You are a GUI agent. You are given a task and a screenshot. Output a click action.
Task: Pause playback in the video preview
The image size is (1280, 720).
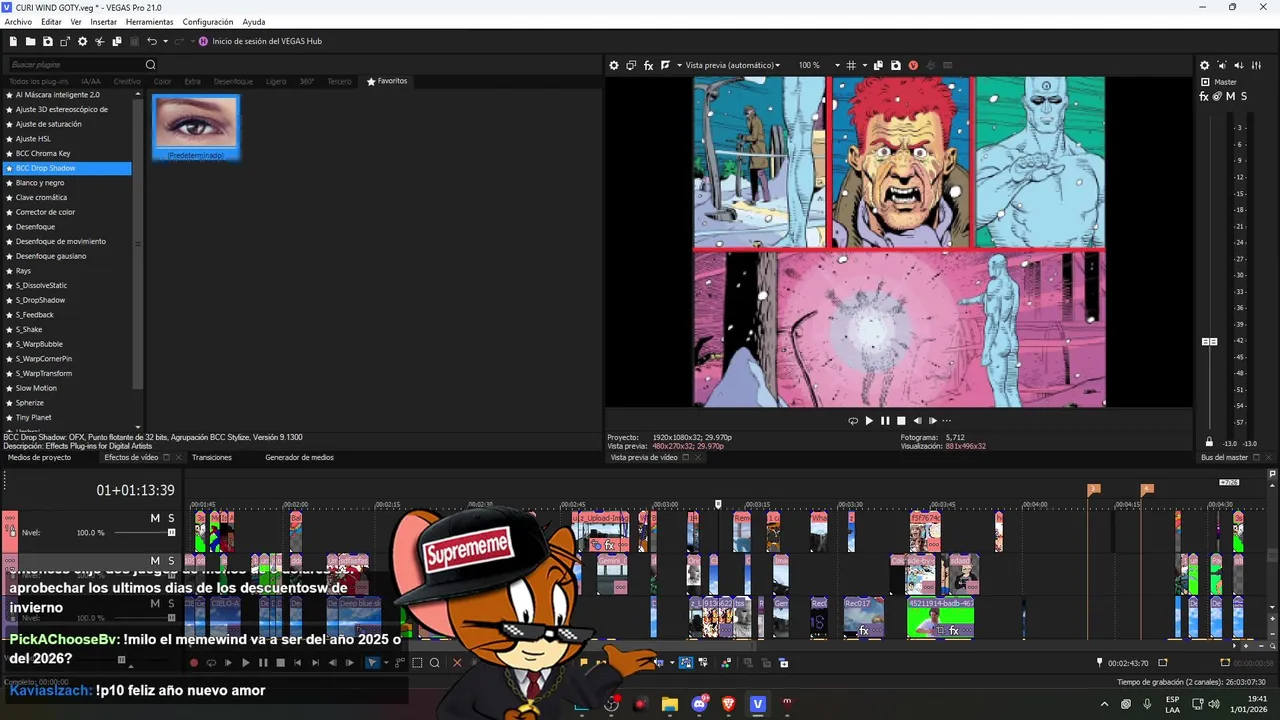click(885, 421)
